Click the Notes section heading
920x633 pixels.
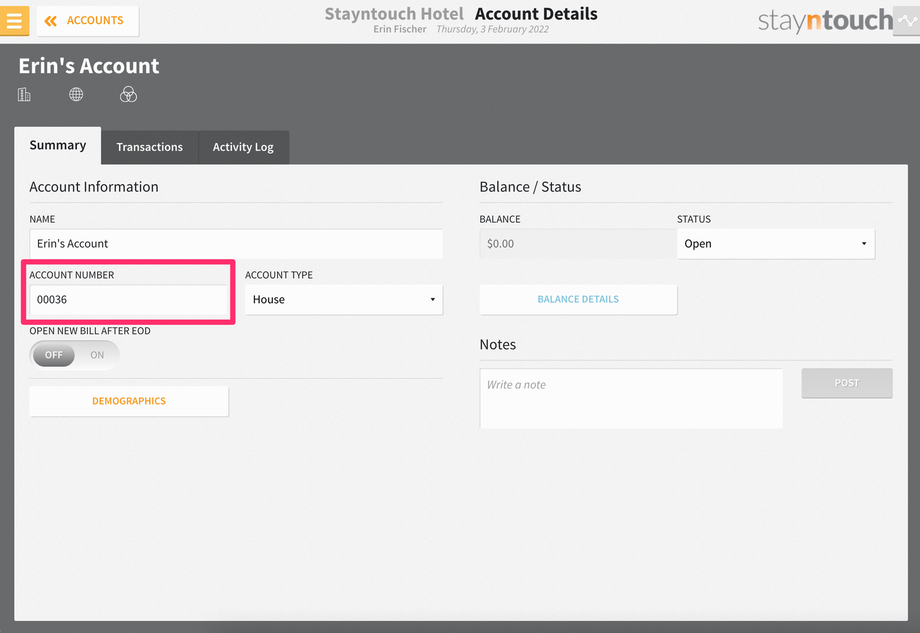(x=498, y=344)
